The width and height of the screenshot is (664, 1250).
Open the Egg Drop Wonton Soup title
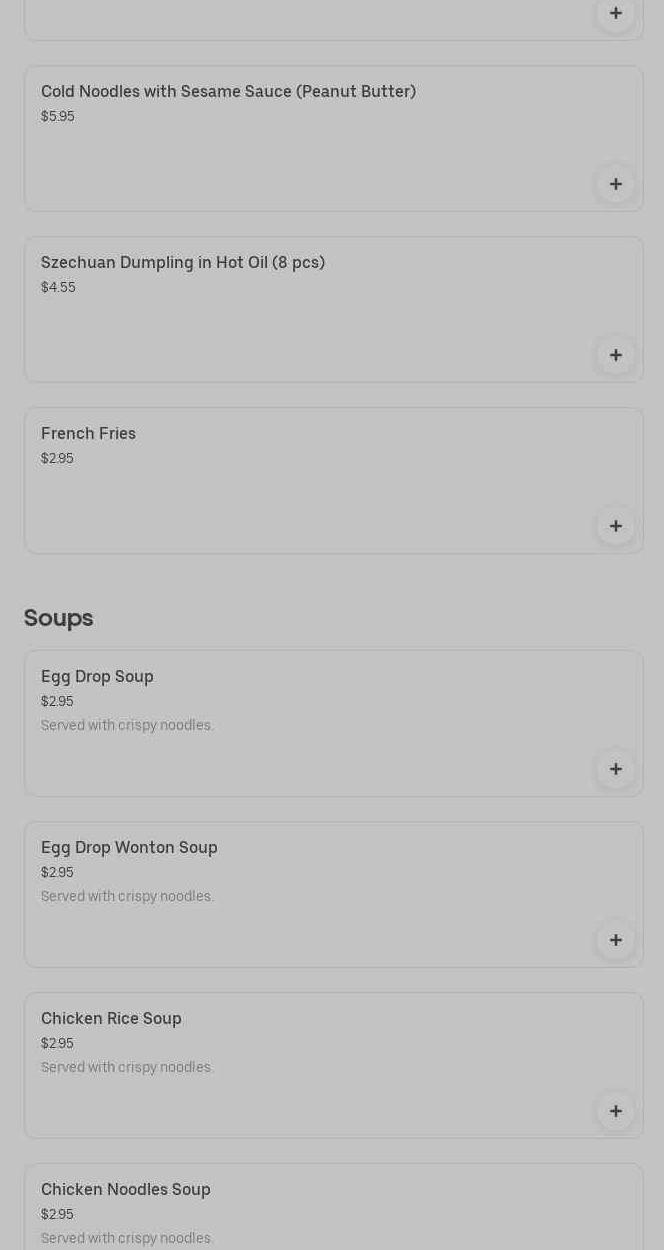pyautogui.click(x=129, y=848)
